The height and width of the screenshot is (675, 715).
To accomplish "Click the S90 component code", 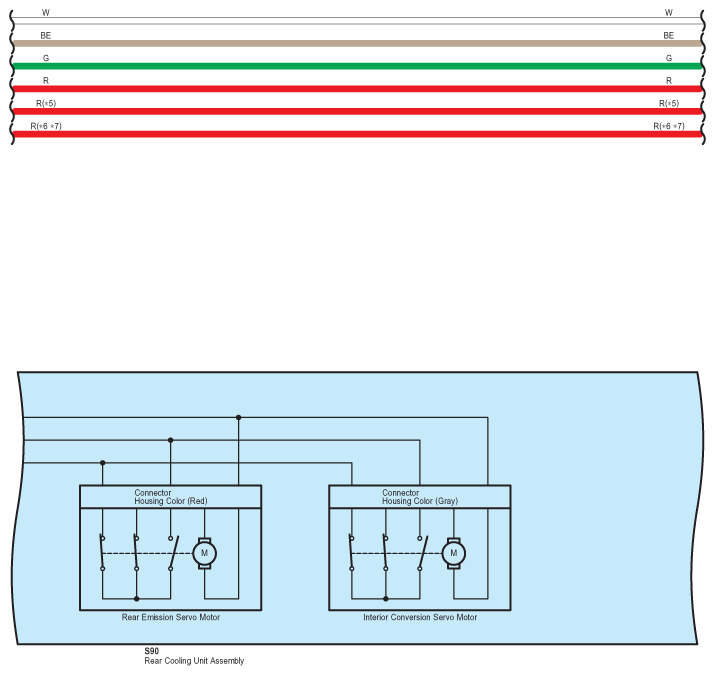I will point(151,651).
